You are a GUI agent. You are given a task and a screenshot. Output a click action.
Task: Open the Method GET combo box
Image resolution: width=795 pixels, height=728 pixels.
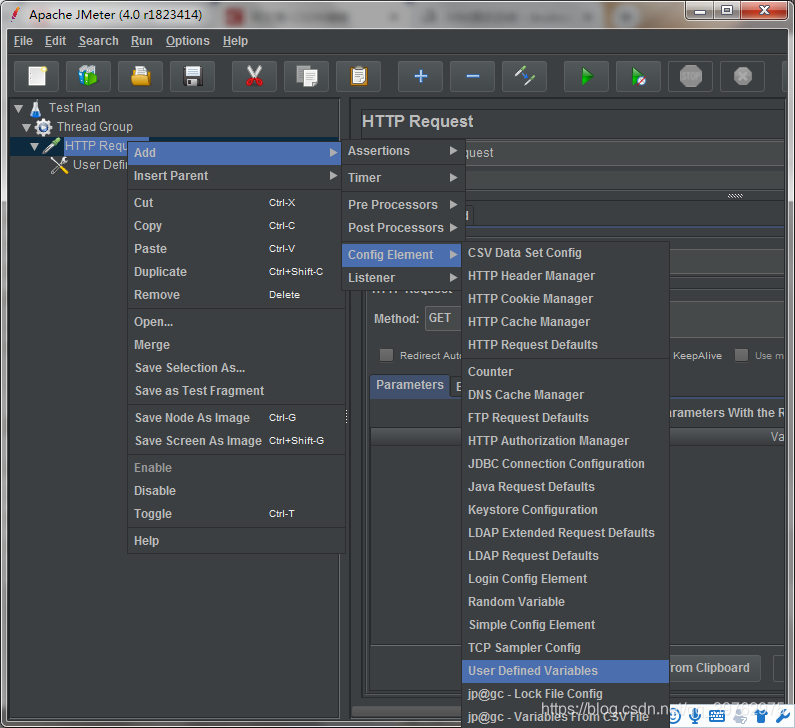[443, 318]
